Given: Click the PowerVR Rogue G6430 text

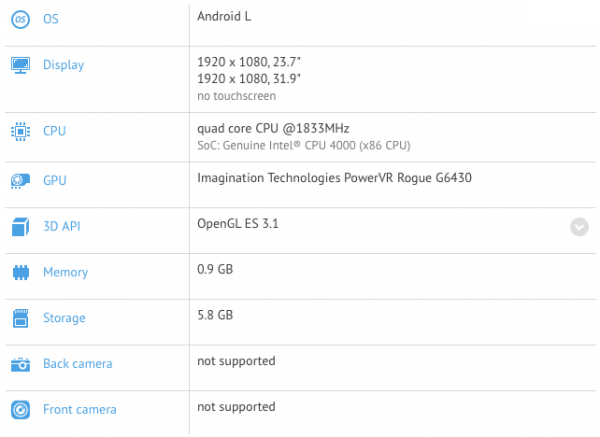Looking at the screenshot, I should [x=408, y=178].
